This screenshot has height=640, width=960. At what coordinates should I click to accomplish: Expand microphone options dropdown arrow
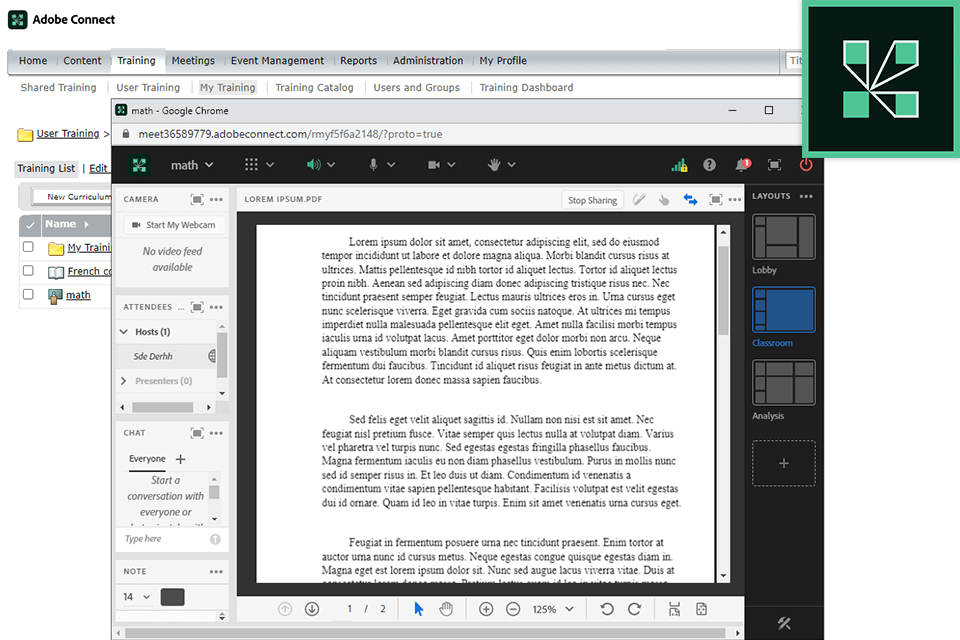pyautogui.click(x=391, y=165)
